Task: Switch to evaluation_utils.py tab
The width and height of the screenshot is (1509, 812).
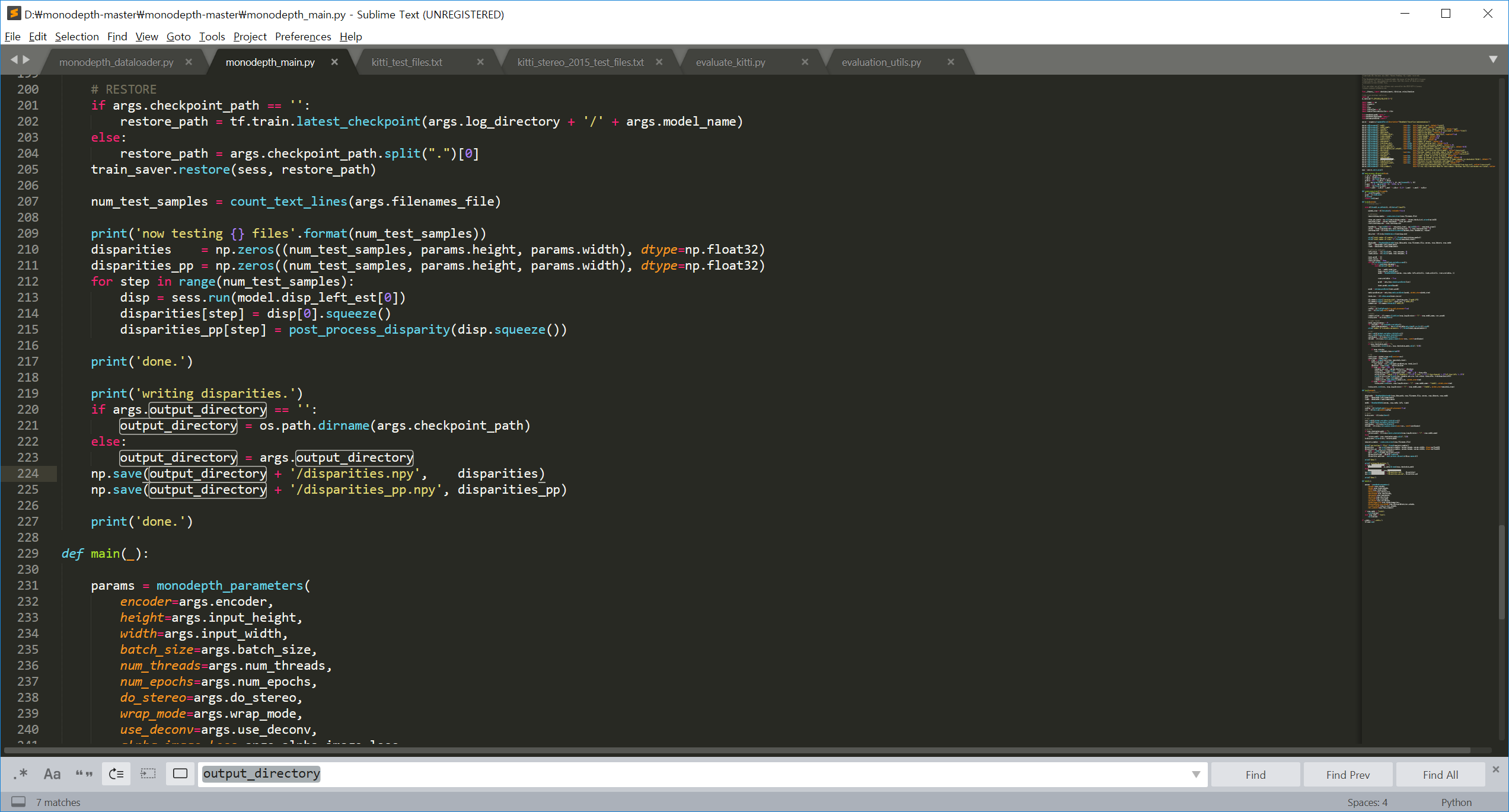Action: point(881,62)
